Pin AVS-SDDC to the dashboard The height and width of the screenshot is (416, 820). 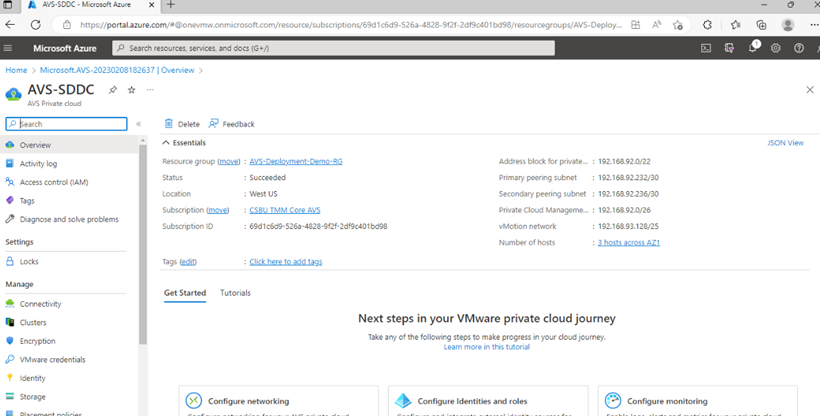click(113, 90)
